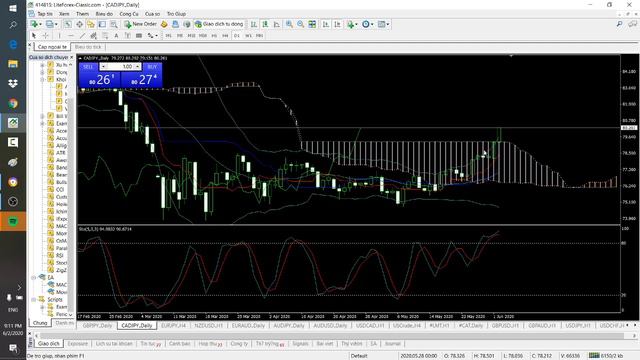This screenshot has height=360, width=640.
Task: Open the Xem menu
Action: coord(64,14)
